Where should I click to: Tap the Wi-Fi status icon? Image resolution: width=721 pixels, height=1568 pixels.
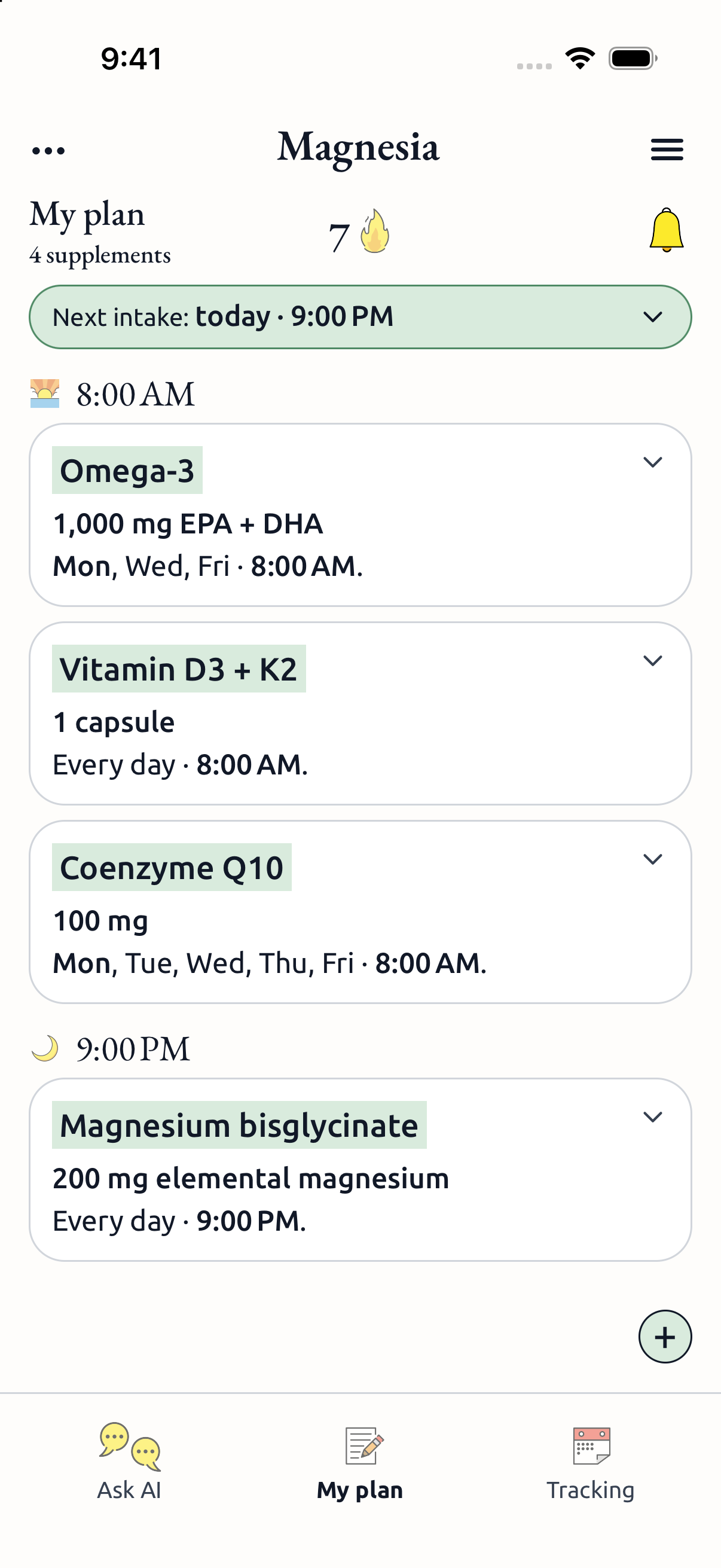click(580, 59)
